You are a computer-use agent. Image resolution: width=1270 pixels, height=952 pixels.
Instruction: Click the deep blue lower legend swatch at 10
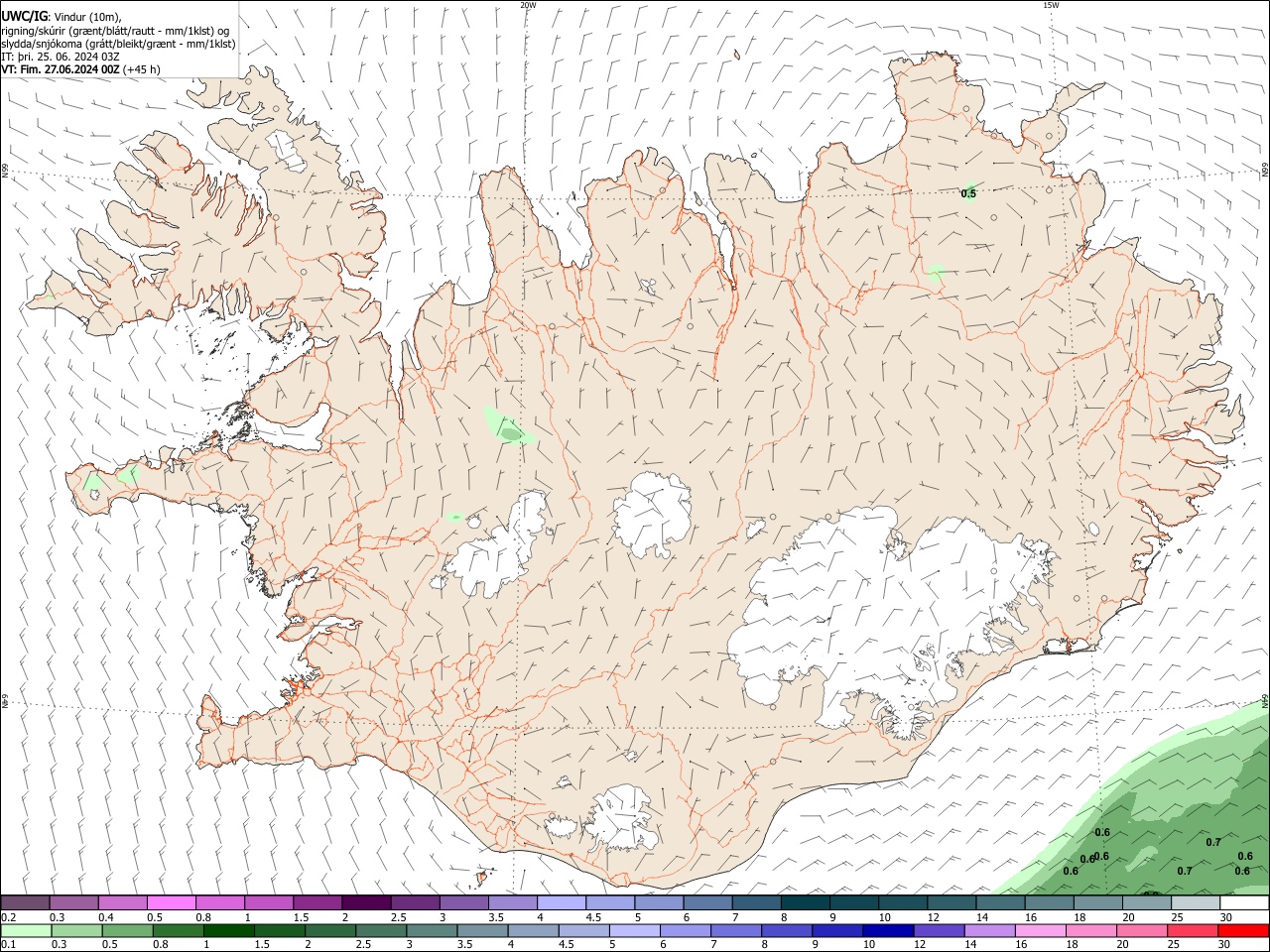tap(887, 930)
